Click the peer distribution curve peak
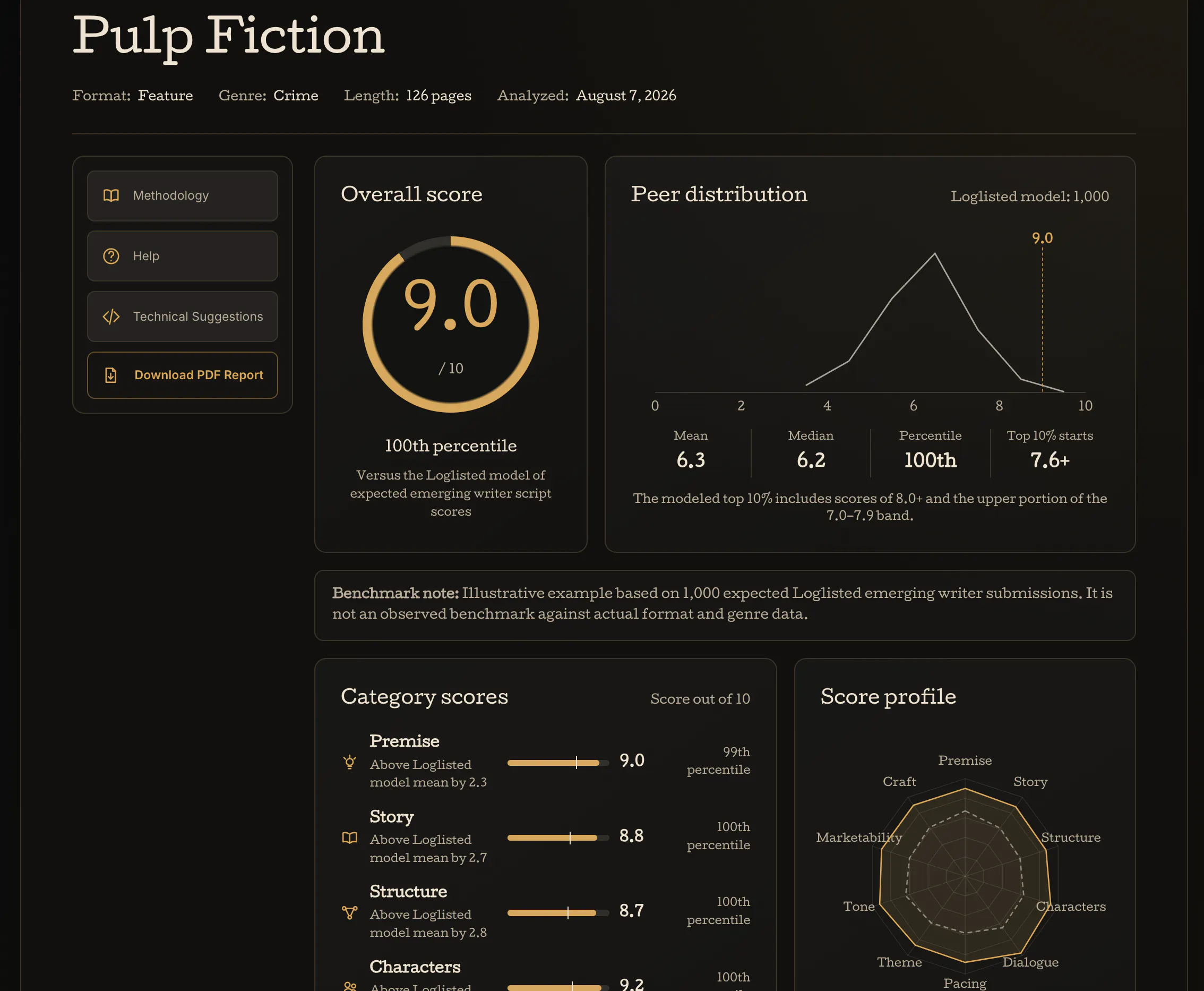Screen dimensions: 1204x991 pos(934,253)
